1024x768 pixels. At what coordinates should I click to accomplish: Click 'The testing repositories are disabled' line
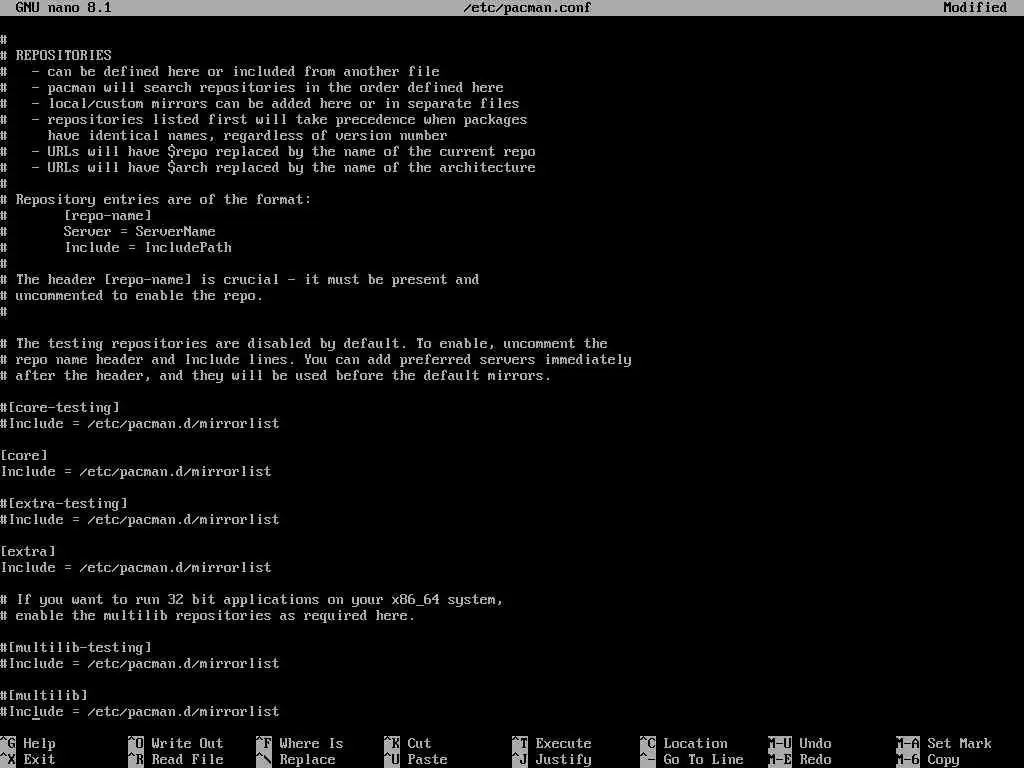pyautogui.click(x=304, y=344)
